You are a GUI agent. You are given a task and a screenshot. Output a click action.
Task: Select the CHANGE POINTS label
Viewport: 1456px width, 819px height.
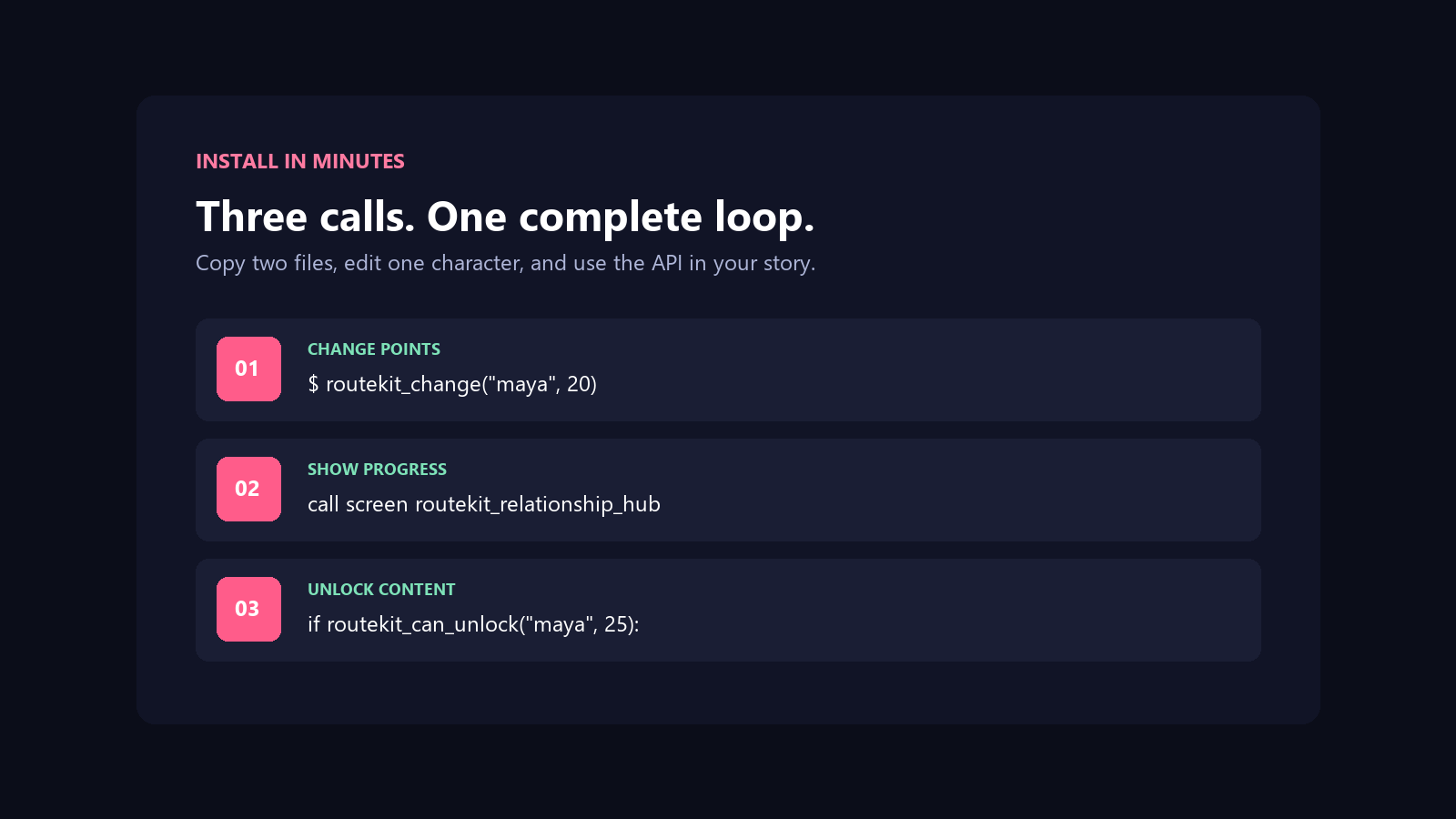(374, 349)
